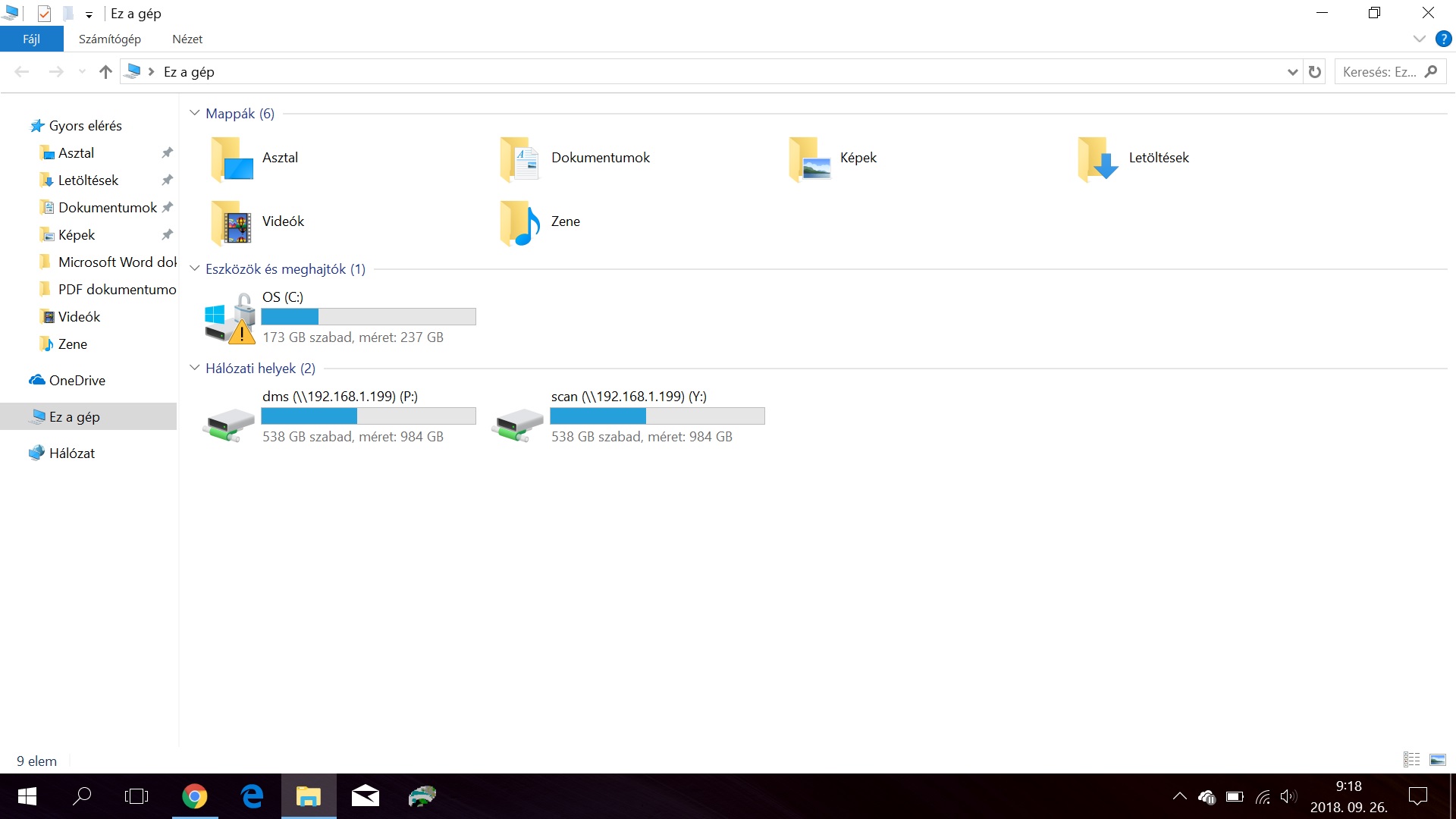The height and width of the screenshot is (819, 1456).
Task: Select OneDrive in navigation pane
Action: [x=77, y=381]
